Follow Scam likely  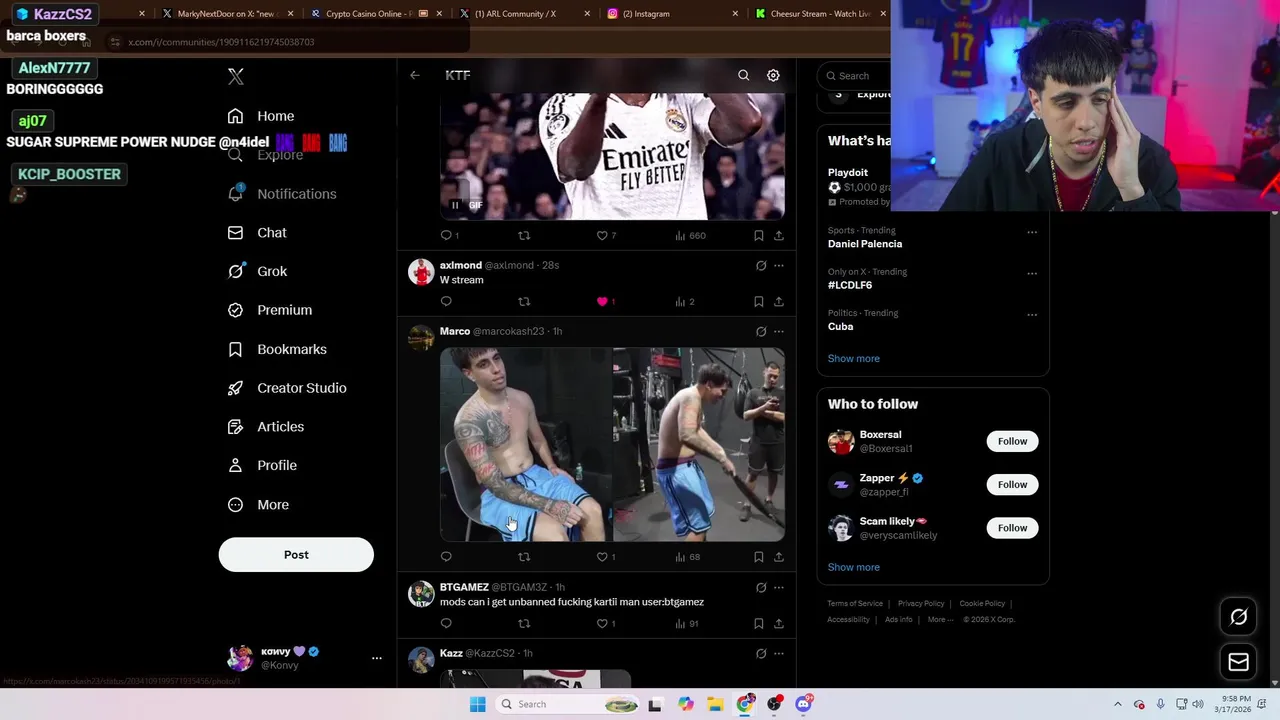tap(1012, 528)
